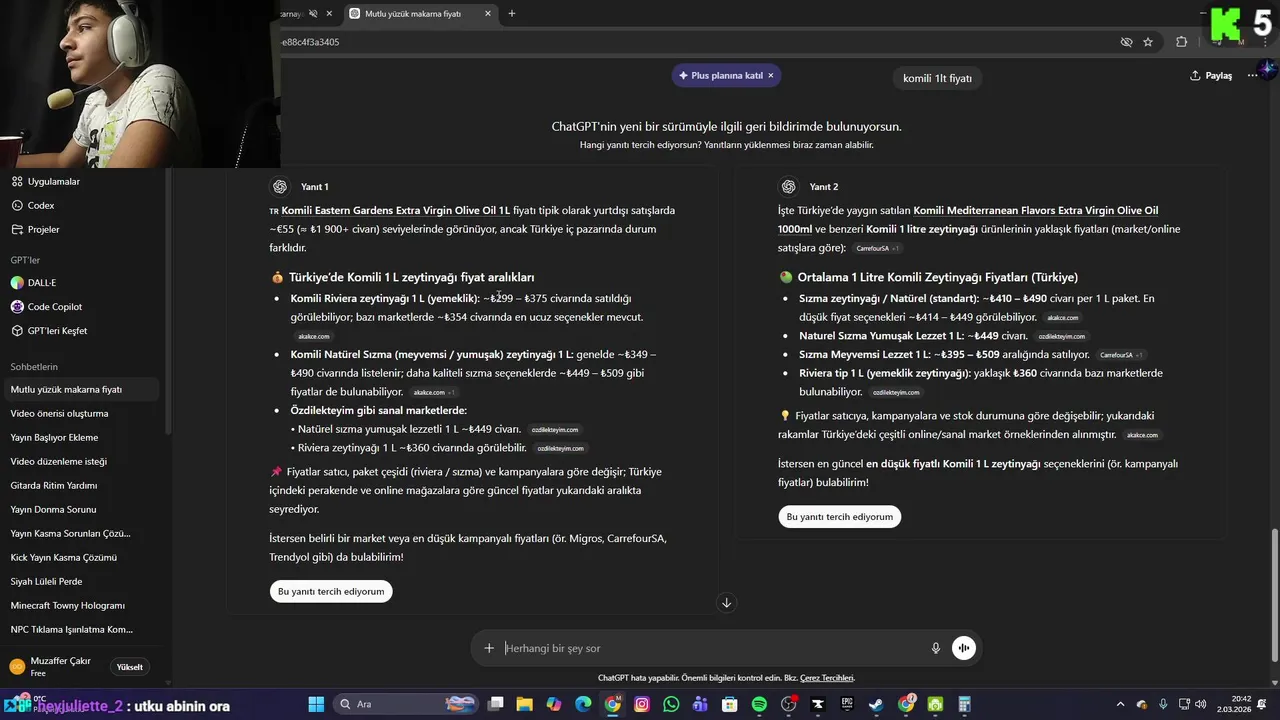This screenshot has height=720, width=1280.
Task: Bookmark the page with the star icon
Action: 1148,42
